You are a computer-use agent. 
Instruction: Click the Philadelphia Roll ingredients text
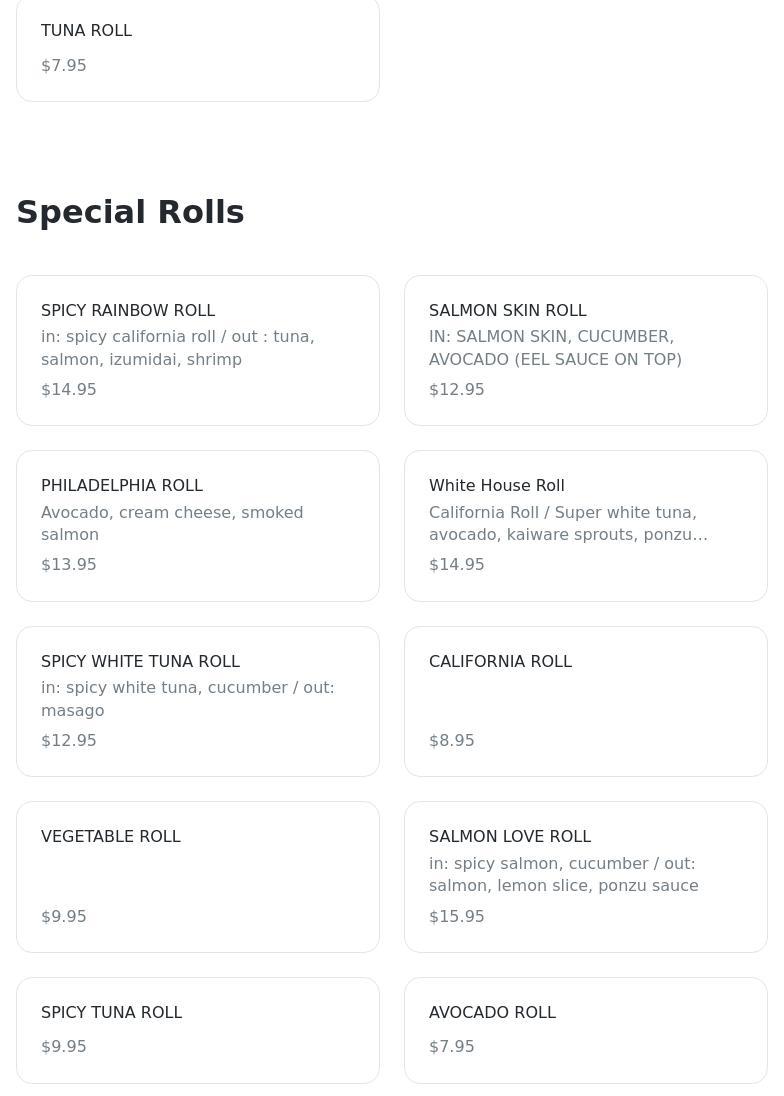click(172, 523)
